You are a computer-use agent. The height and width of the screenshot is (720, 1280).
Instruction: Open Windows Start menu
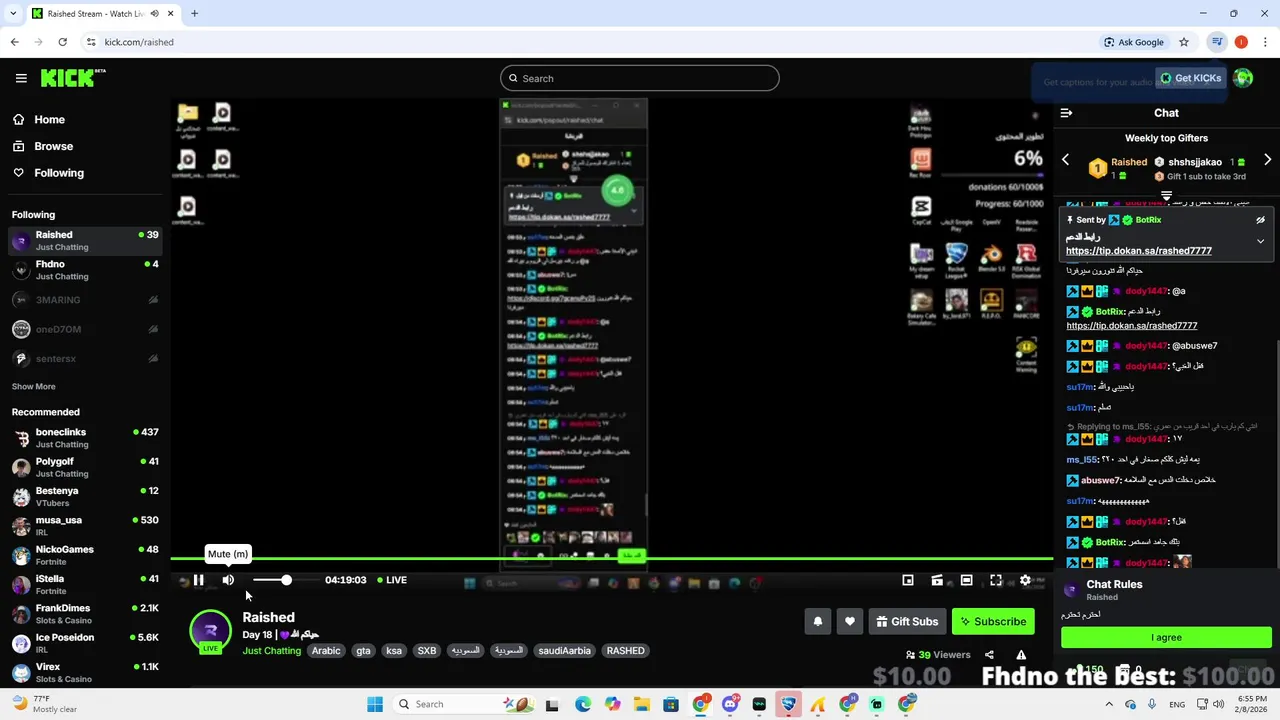[x=374, y=704]
